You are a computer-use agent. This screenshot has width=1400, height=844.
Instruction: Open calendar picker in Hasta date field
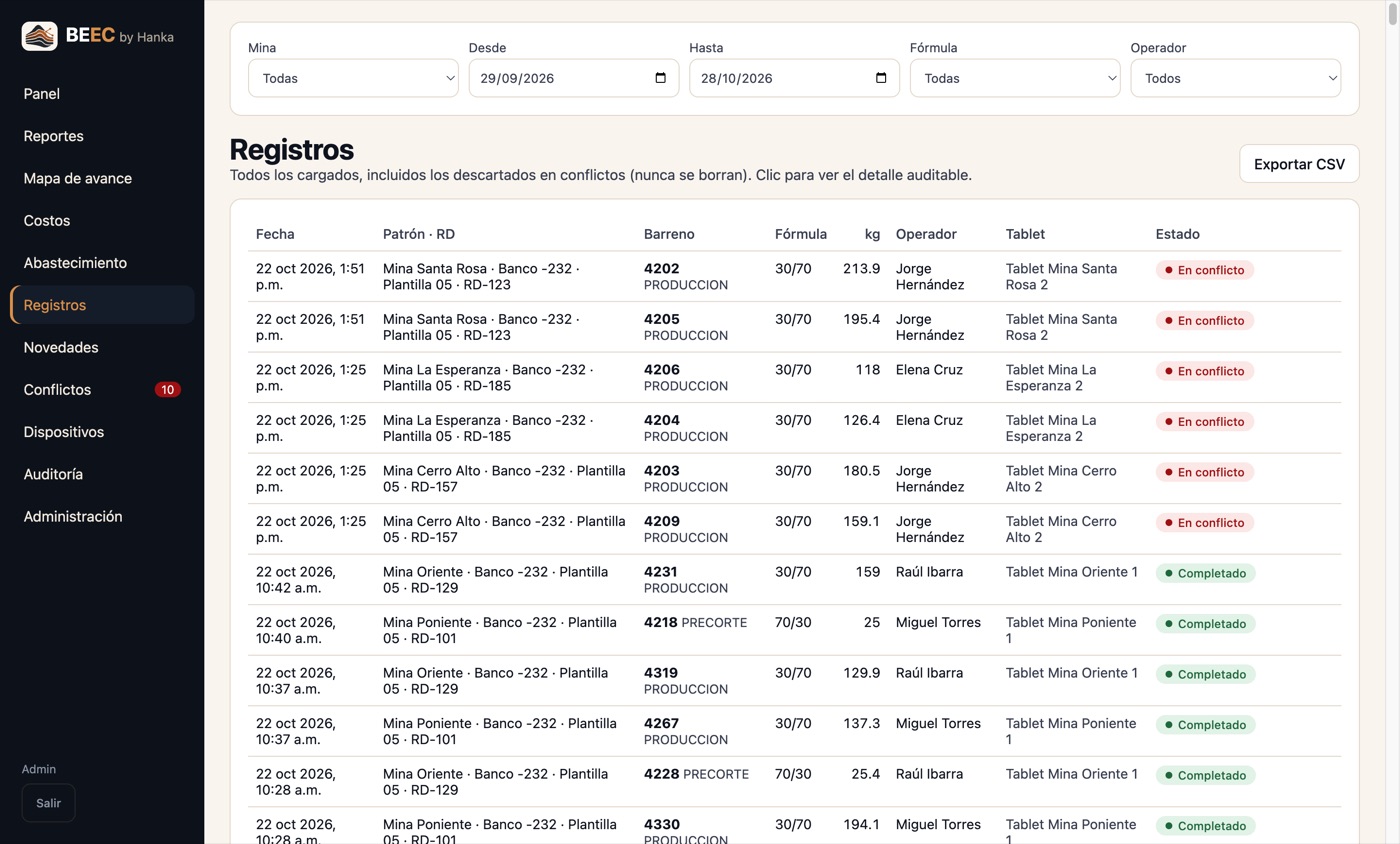tap(881, 78)
